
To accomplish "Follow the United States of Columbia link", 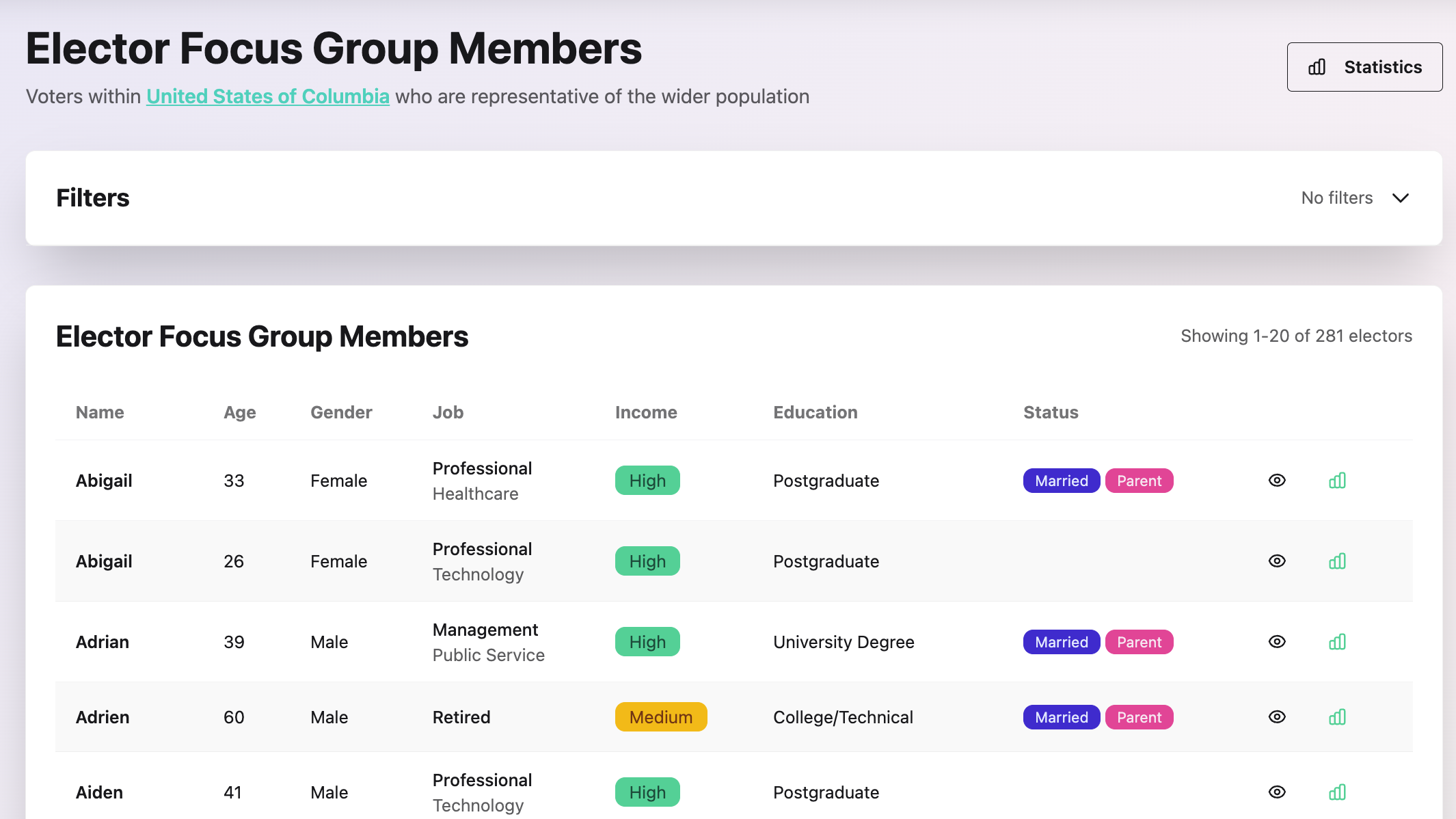I will pyautogui.click(x=267, y=96).
